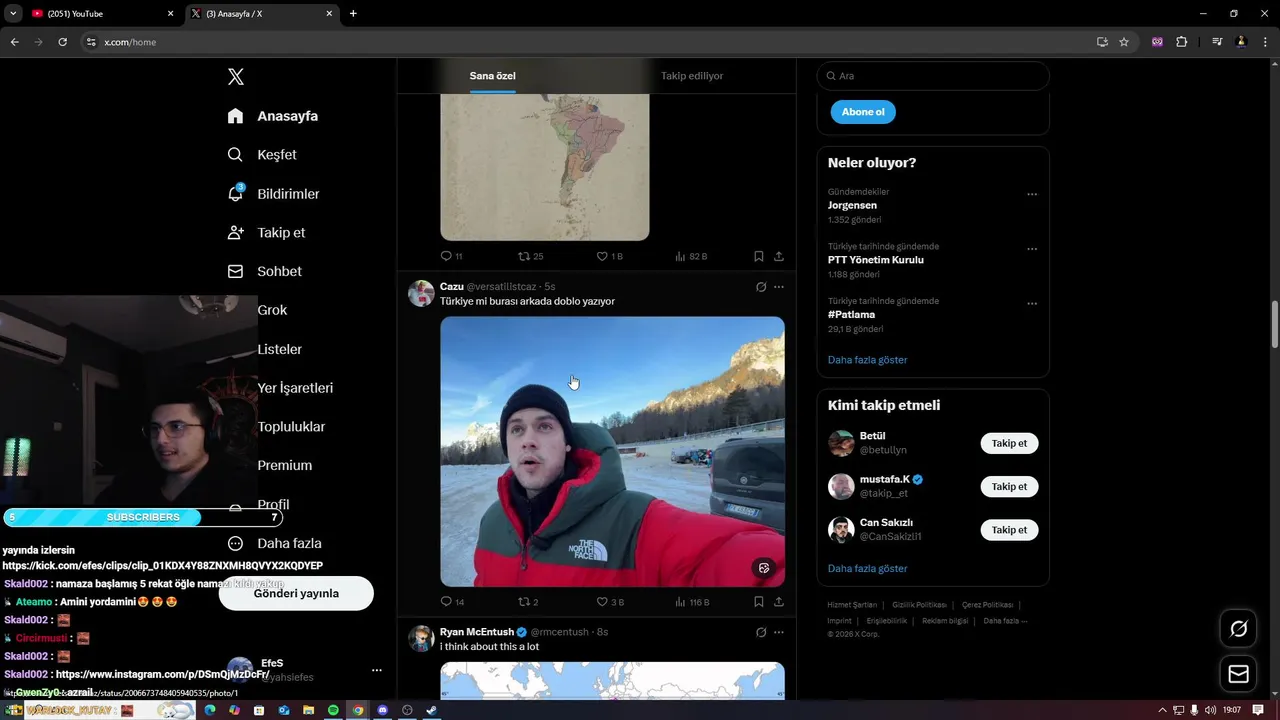The image size is (1280, 720).
Task: Open options for #Patlama trend
Action: pos(1032,304)
